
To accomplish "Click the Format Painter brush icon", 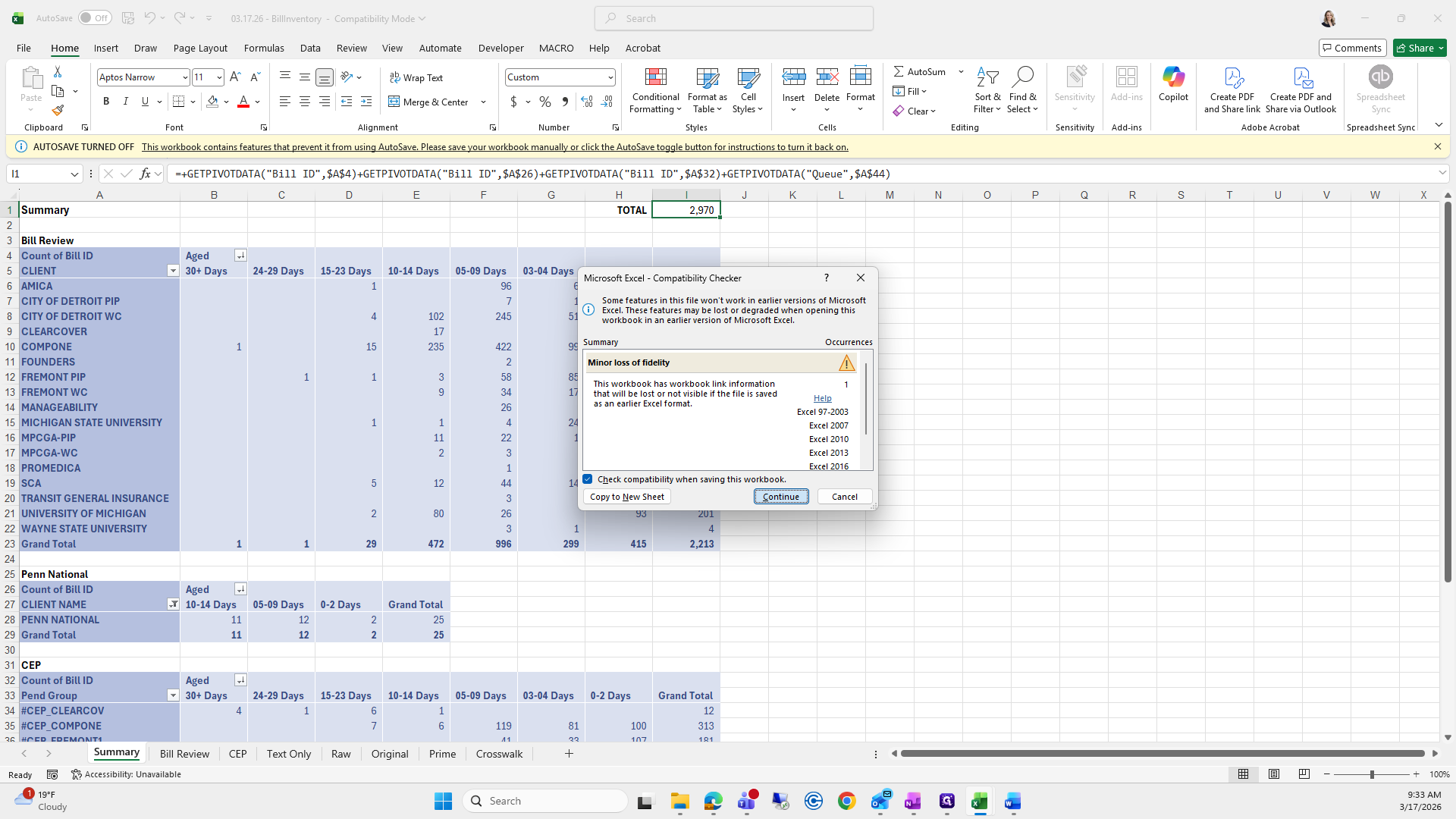I will pos(58,111).
